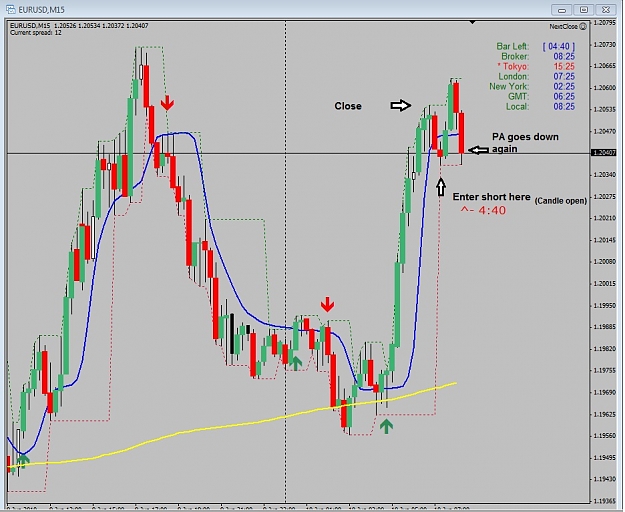Click the 1.19690 price axis label
Image resolution: width=625 pixels, height=512 pixels.
click(605, 392)
